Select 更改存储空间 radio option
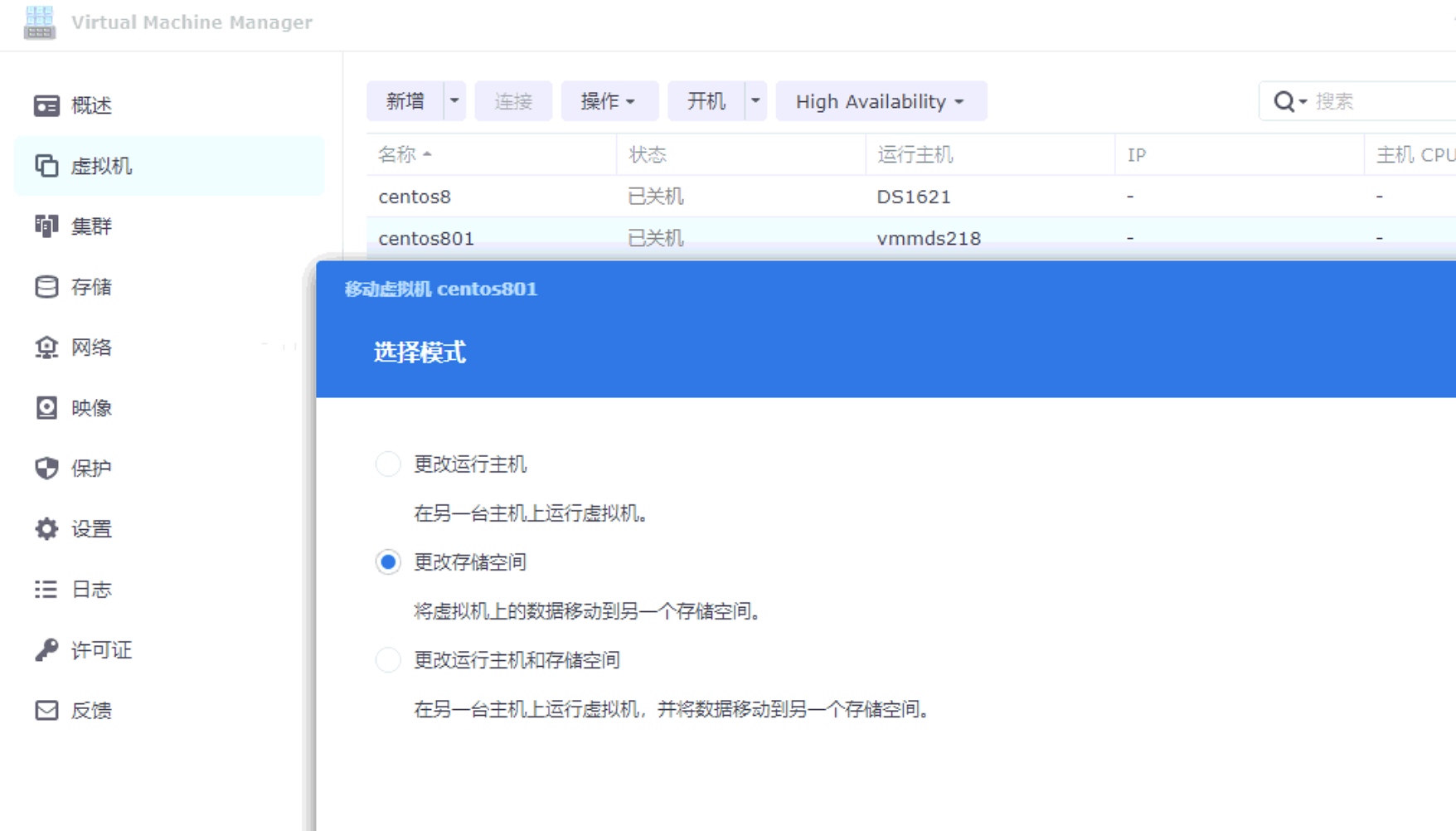This screenshot has width=1456, height=831. 388,561
